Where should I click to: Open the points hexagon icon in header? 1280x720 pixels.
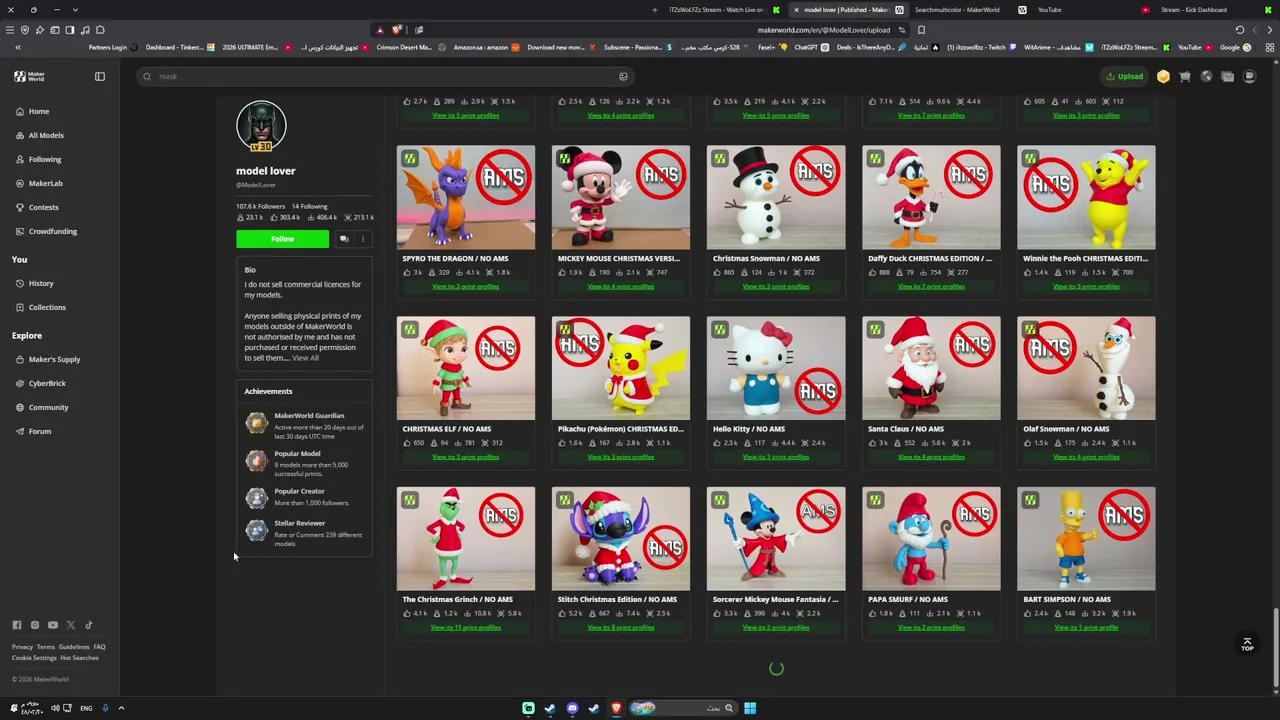pos(1163,76)
